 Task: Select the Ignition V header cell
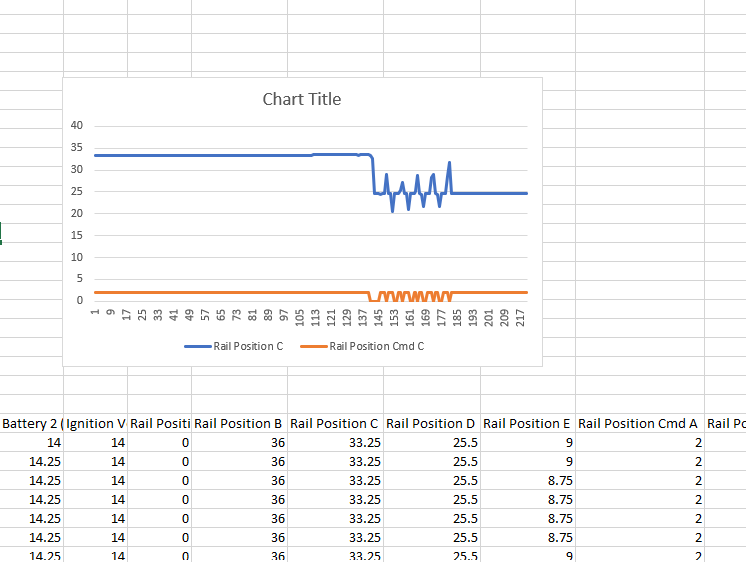tap(96, 424)
